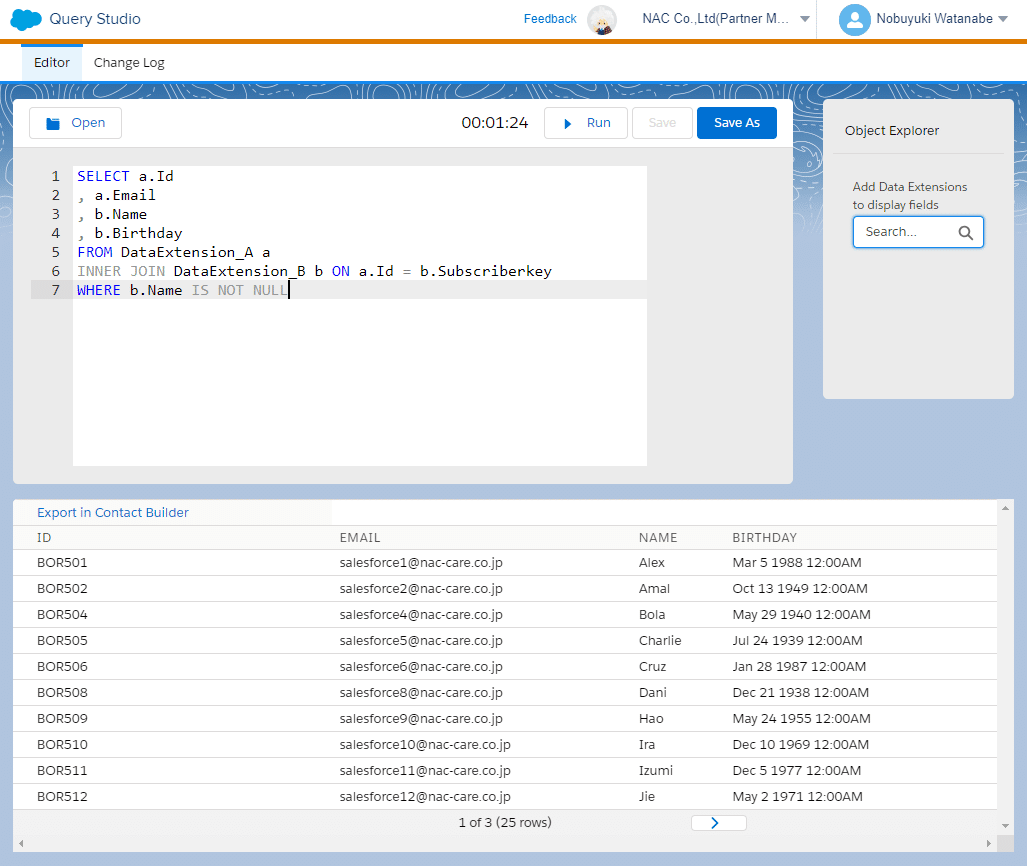Click the small avatar beside Feedback link
1027x866 pixels.
click(x=601, y=20)
